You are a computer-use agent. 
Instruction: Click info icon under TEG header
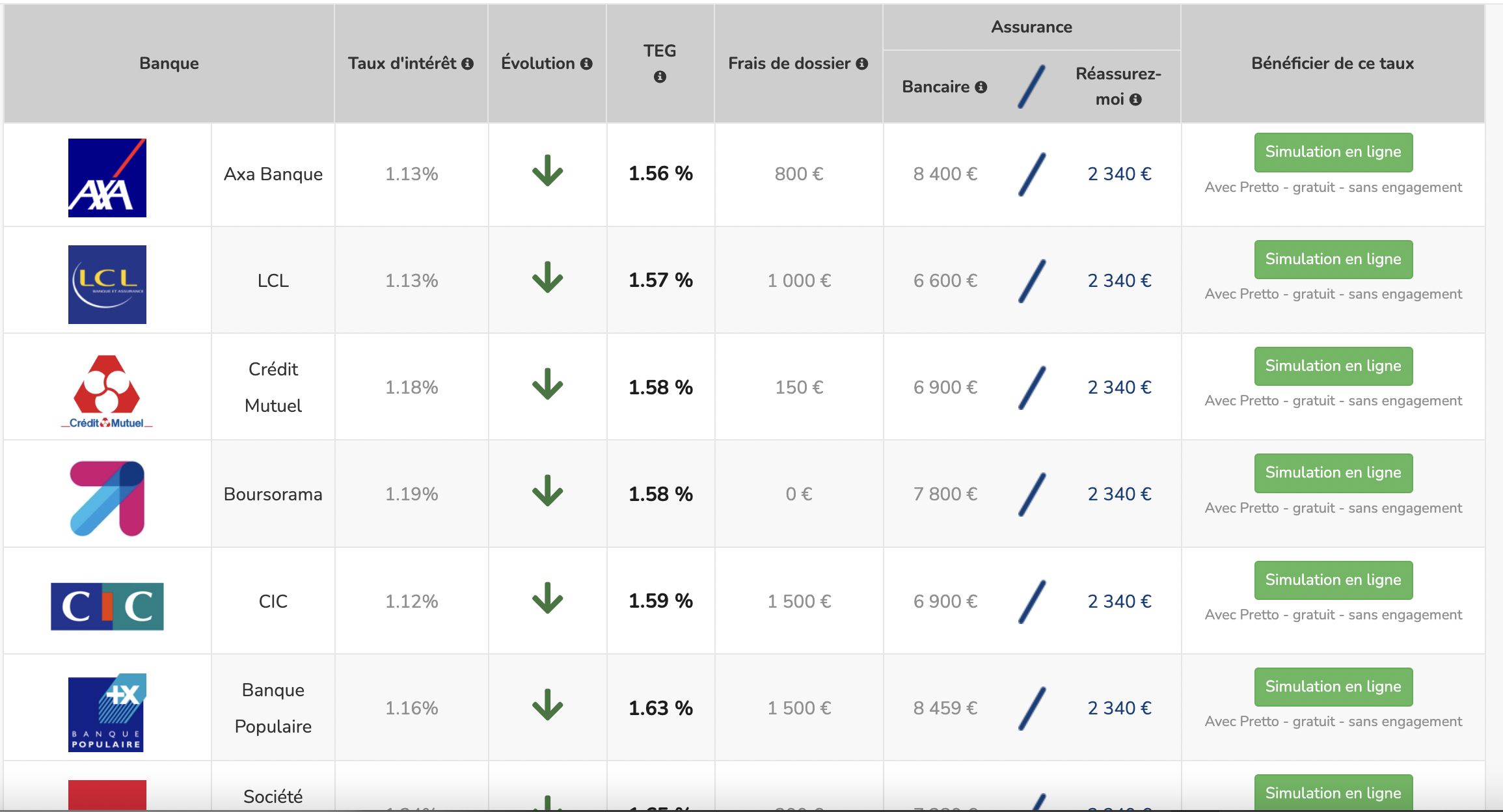660,77
